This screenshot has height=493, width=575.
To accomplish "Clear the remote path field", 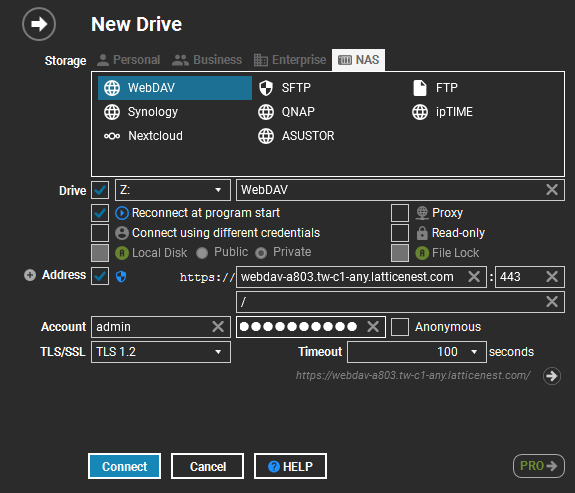I will [x=552, y=302].
